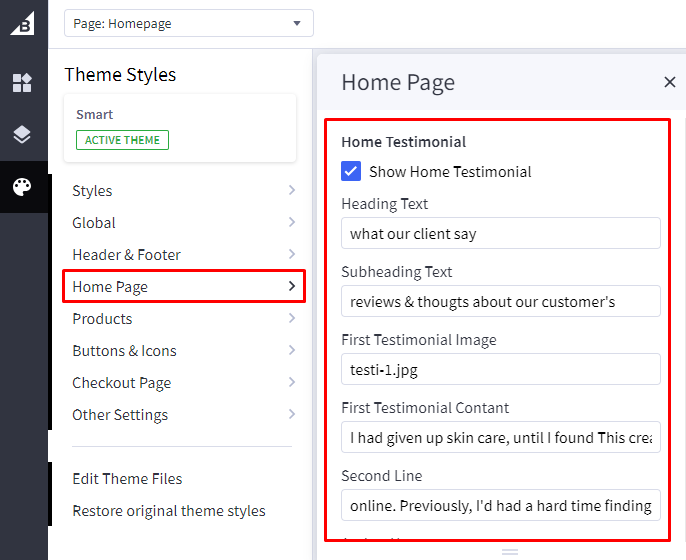Go to Checkout Page settings
Image resolution: width=686 pixels, height=560 pixels.
[182, 383]
